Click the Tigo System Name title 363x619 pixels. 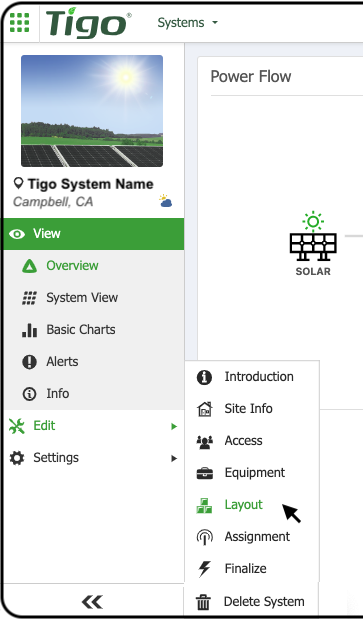pos(90,184)
